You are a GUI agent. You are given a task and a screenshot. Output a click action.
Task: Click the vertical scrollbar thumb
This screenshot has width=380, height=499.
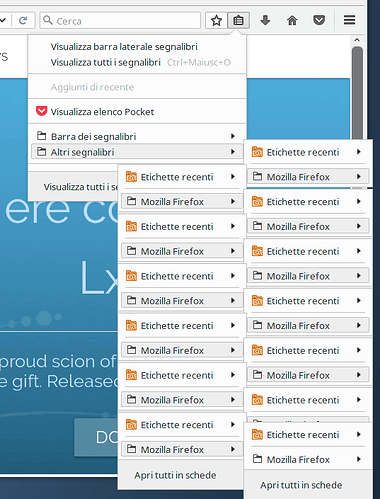[x=357, y=93]
